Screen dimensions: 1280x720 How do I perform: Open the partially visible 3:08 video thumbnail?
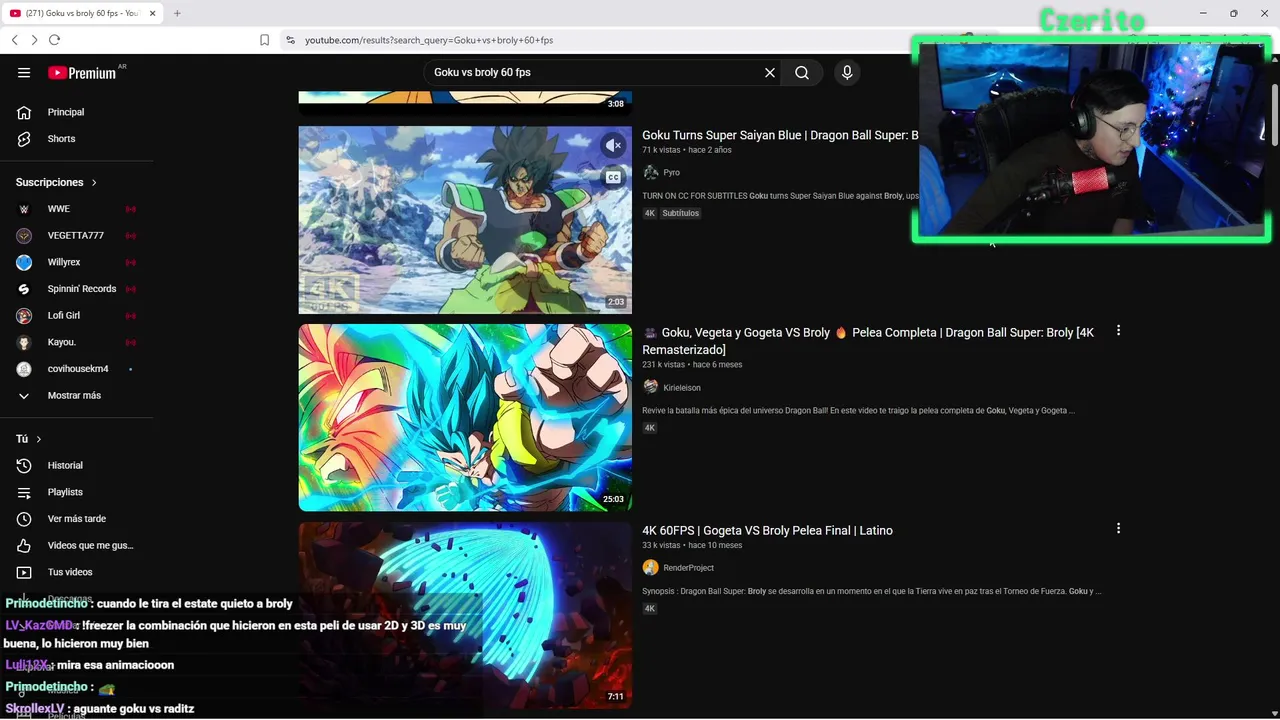click(465, 103)
